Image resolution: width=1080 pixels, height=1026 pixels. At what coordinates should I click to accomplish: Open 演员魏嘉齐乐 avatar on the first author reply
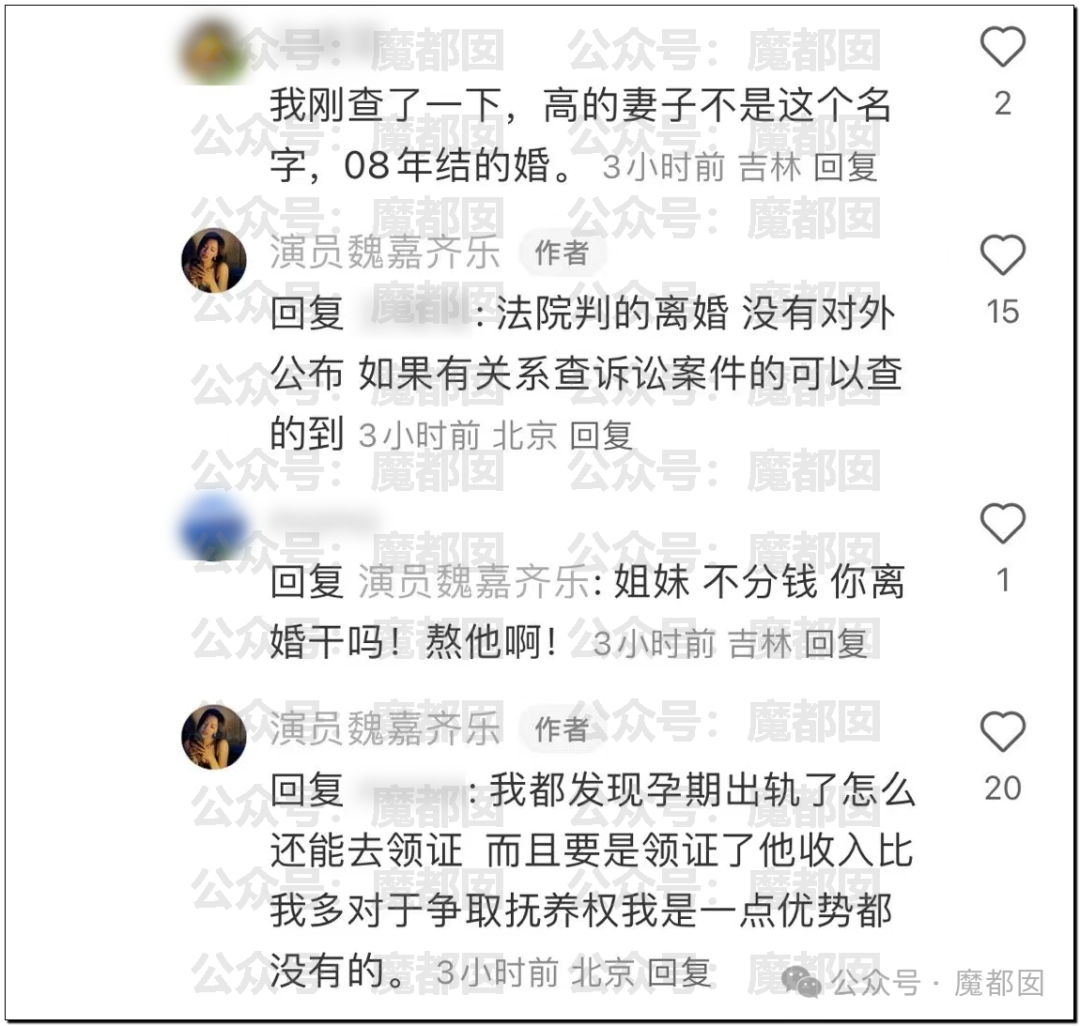(214, 260)
